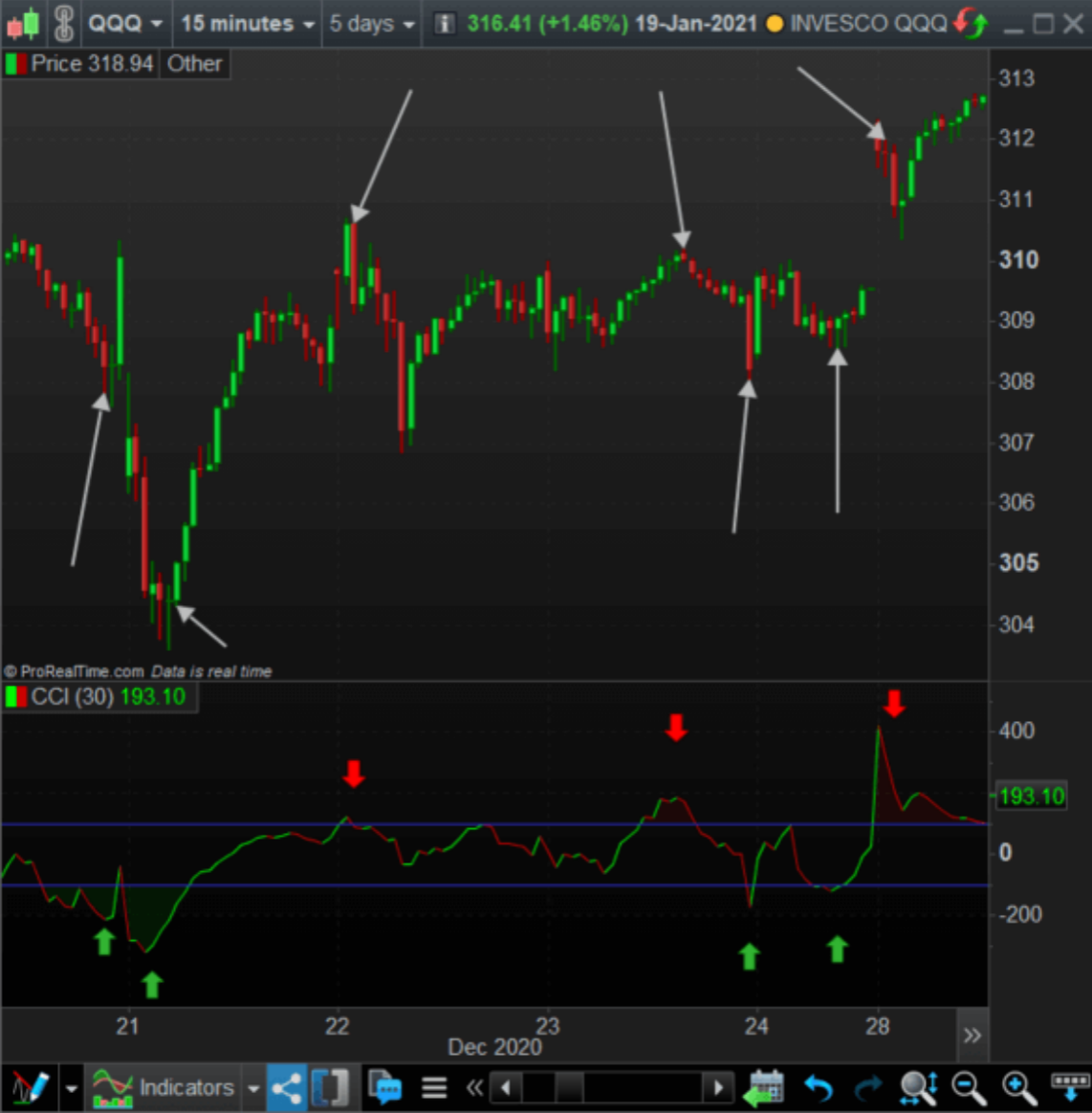
Task: Open the QQQ ticker symbol dropdown
Action: point(124,23)
